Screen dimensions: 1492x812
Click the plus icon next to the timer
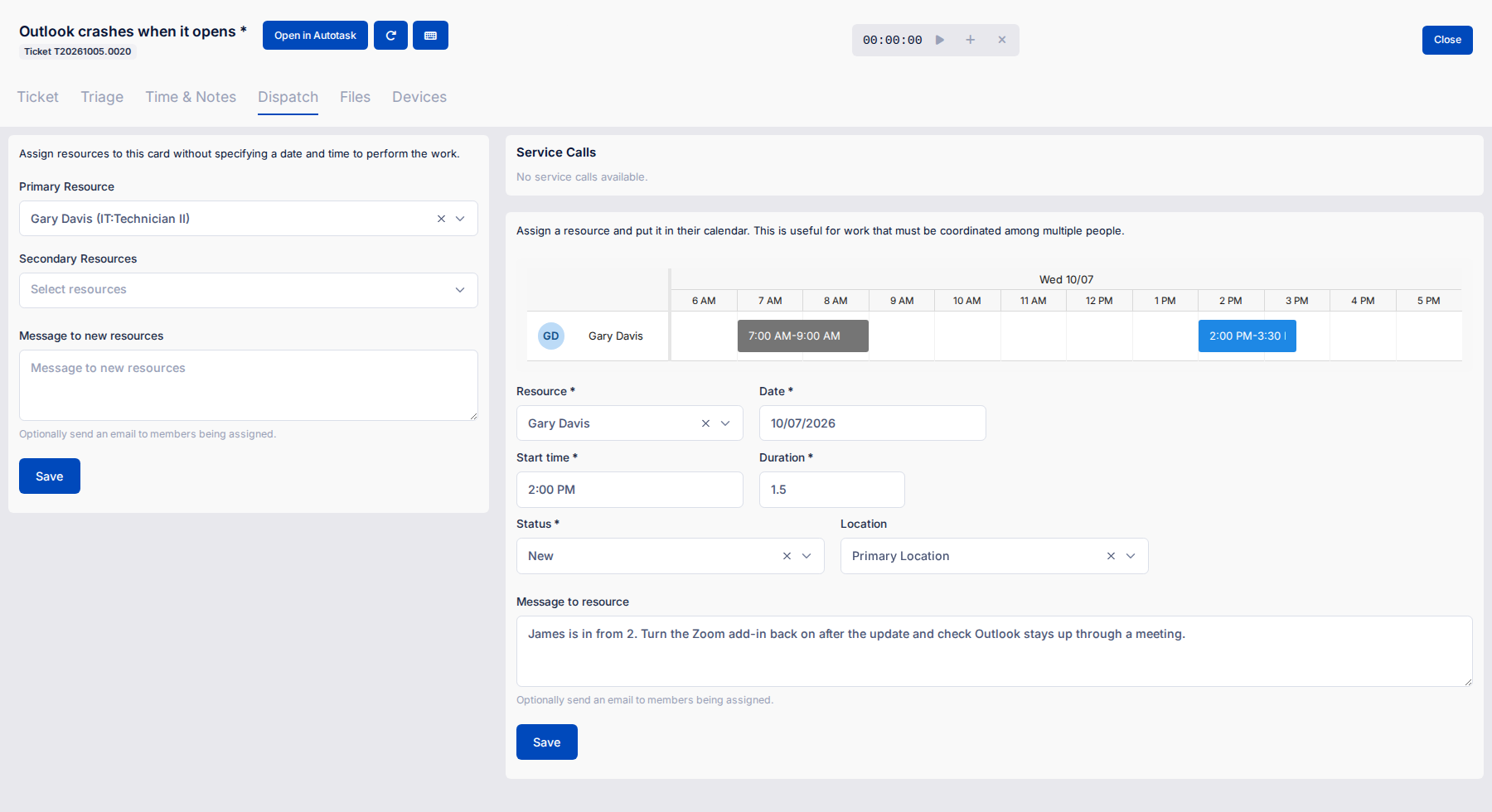pos(970,40)
